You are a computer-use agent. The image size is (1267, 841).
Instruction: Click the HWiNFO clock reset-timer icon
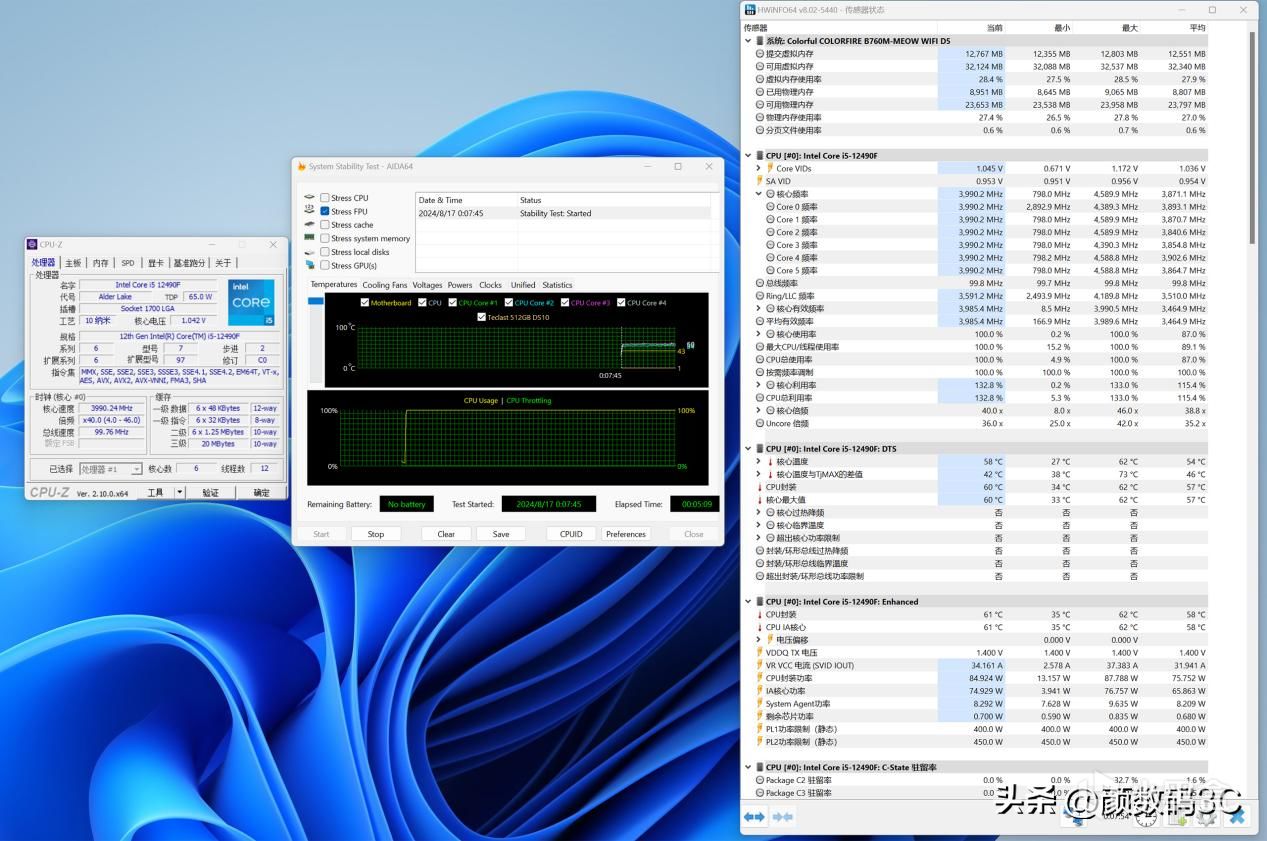tap(1147, 817)
